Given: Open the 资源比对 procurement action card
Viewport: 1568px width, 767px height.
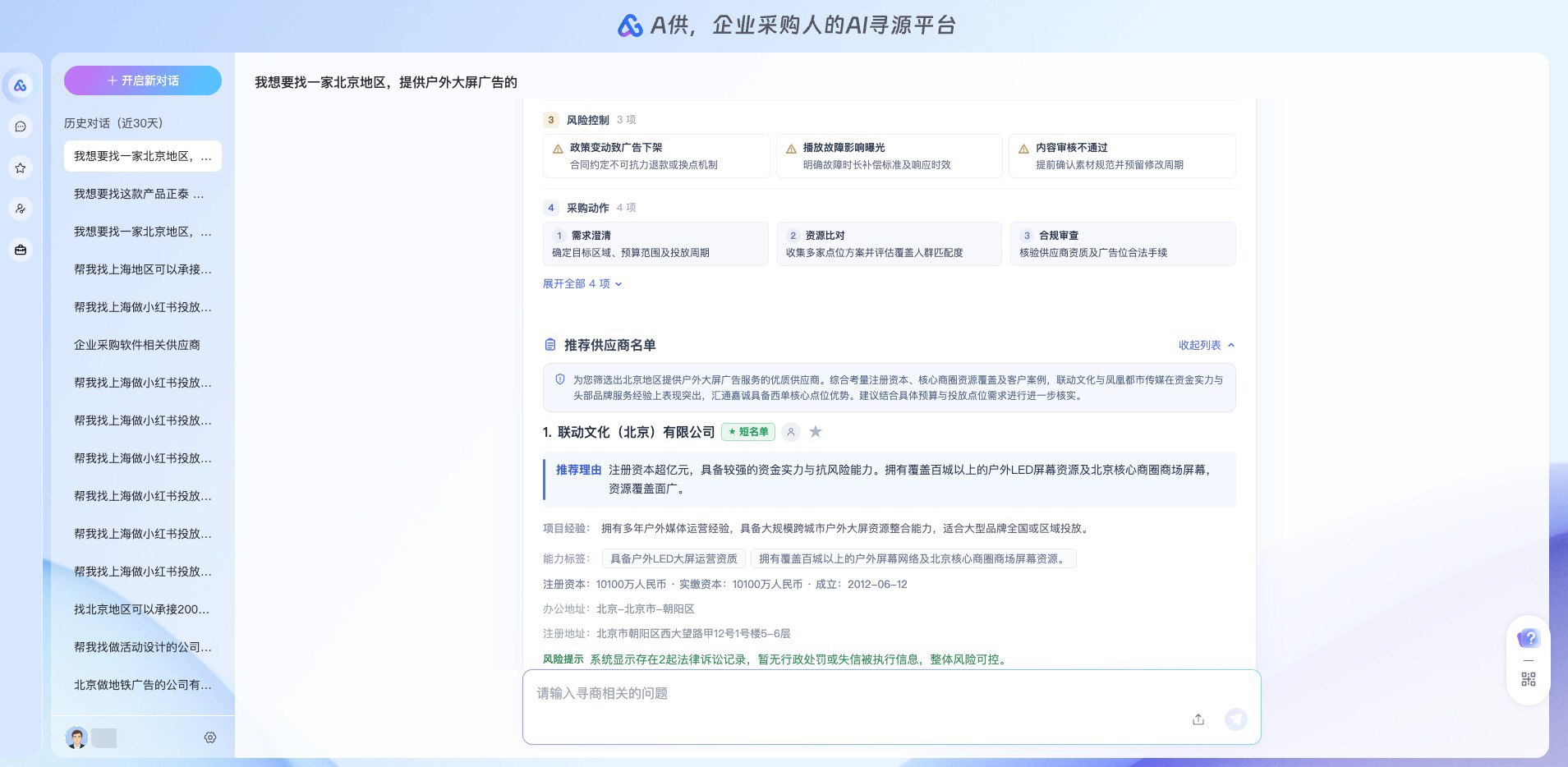Looking at the screenshot, I should [890, 244].
